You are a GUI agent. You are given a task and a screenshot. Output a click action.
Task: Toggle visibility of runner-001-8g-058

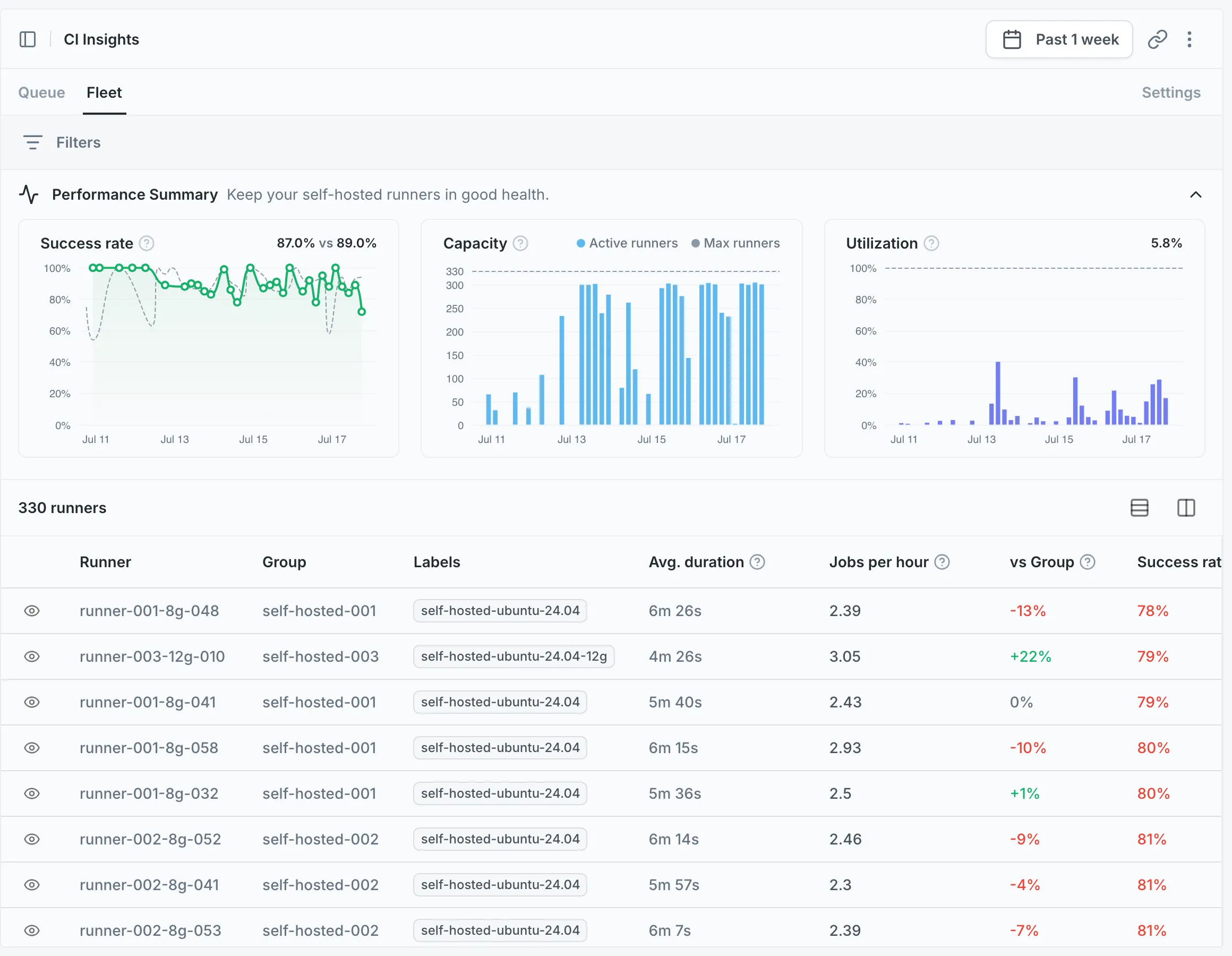tap(32, 748)
